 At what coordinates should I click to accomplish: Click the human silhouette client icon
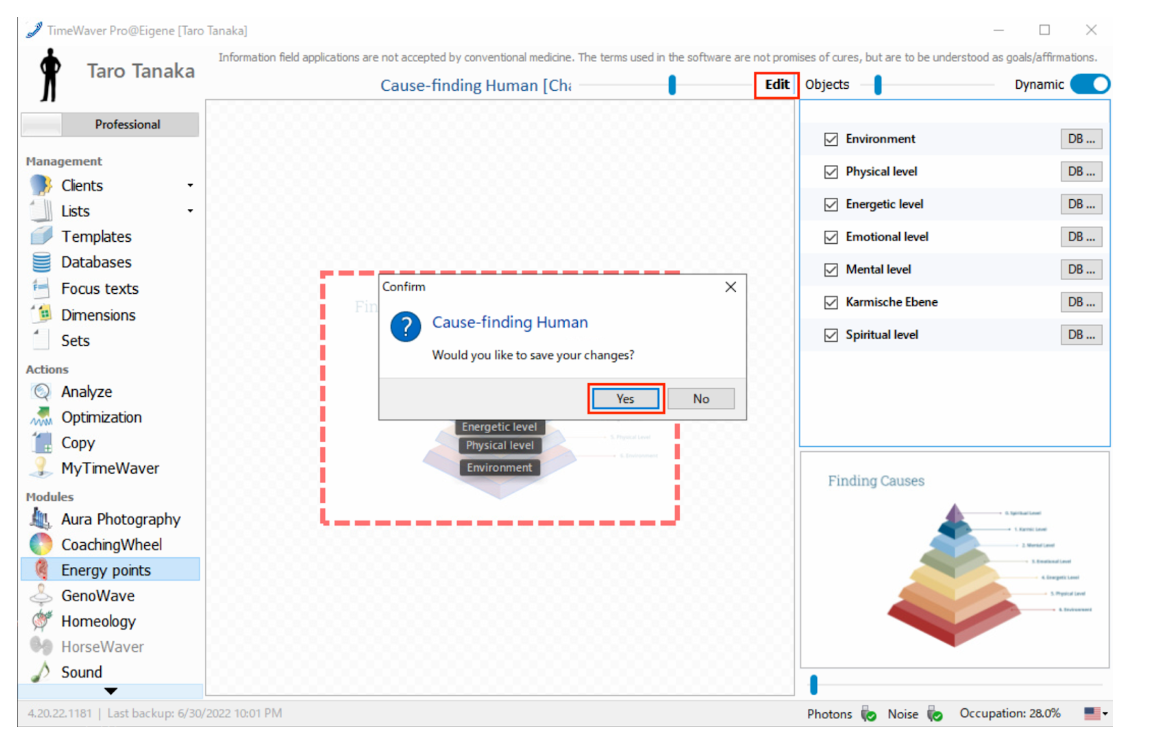click(50, 74)
